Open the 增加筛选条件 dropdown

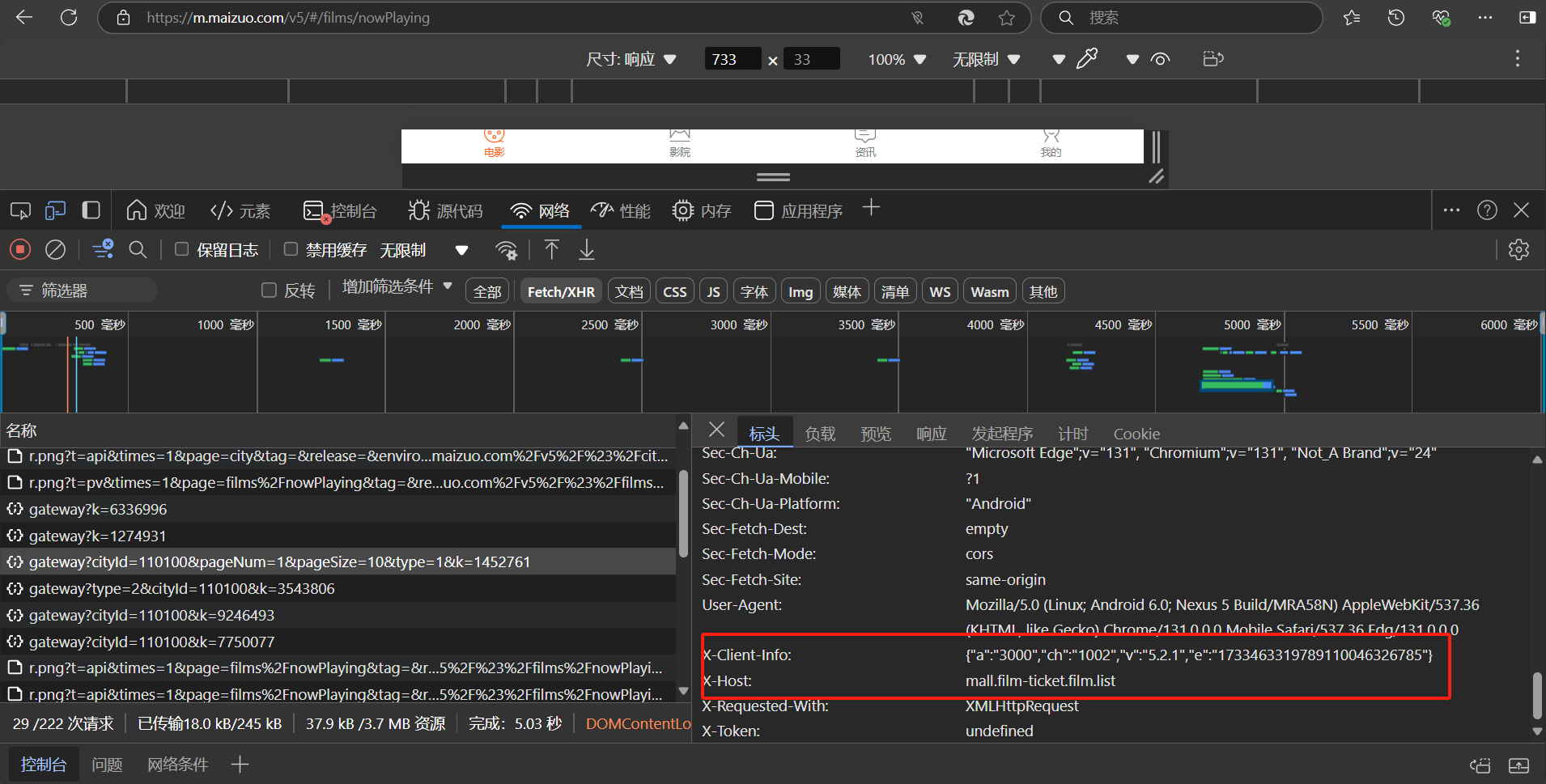[397, 287]
